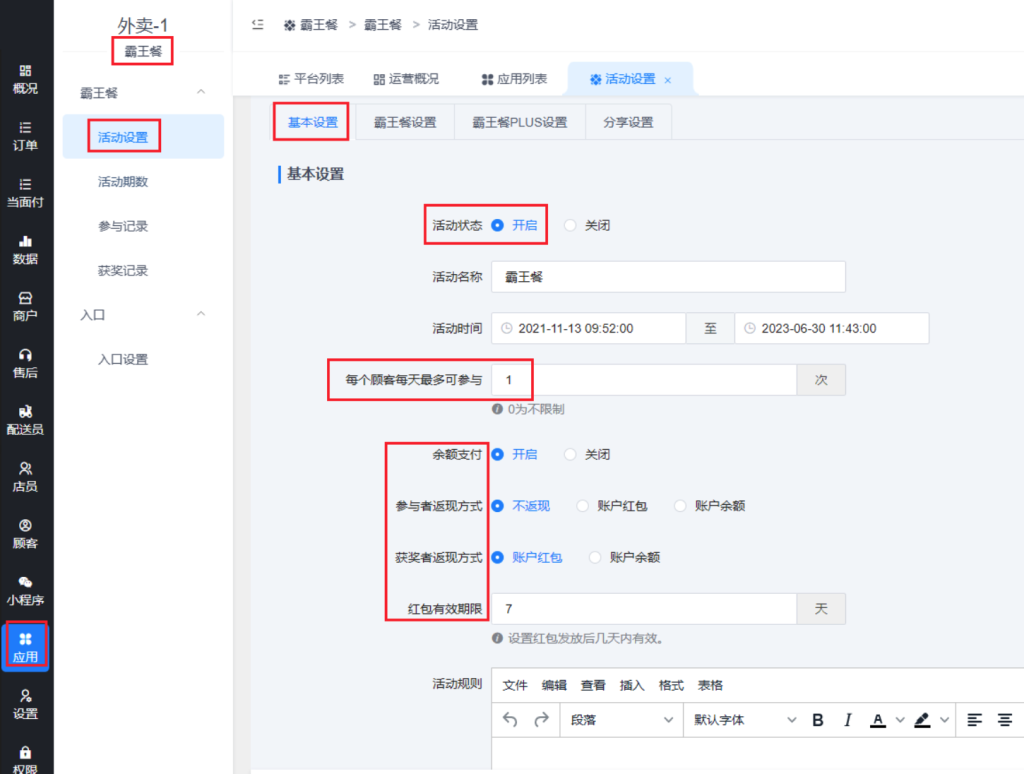The height and width of the screenshot is (774, 1024).
Task: Go to 入口设置 in the side menu
Action: (x=123, y=359)
